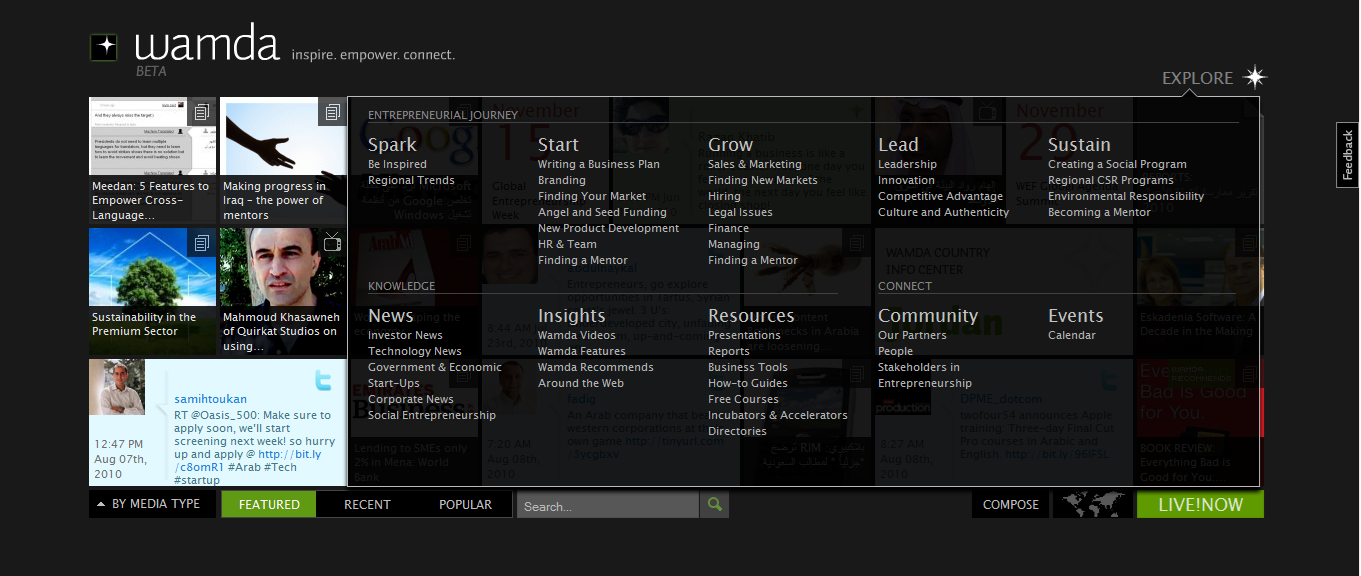Open the Explore menu
Viewport: 1361px width, 576px height.
click(x=1197, y=78)
